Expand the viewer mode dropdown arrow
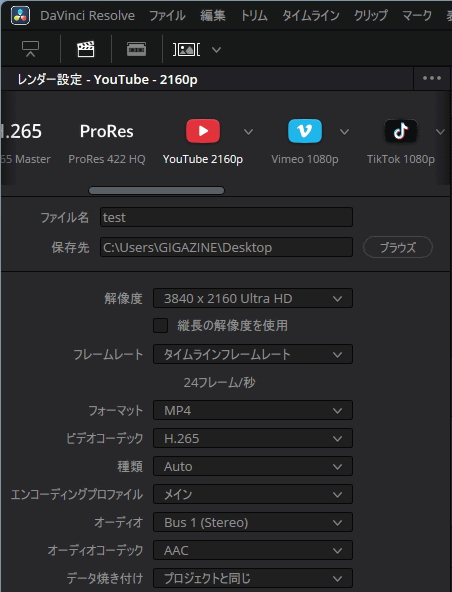 pyautogui.click(x=216, y=49)
